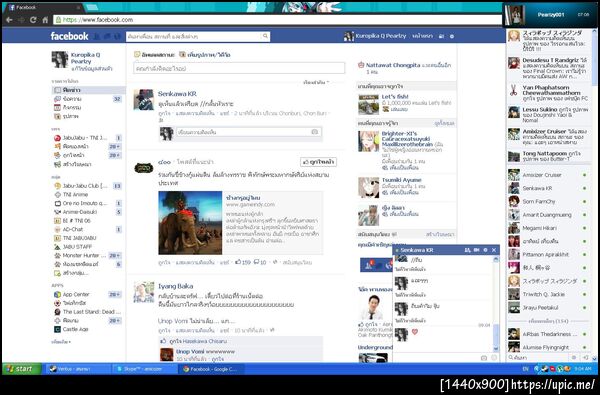Screen dimensions: 600x395
Task: Open Messages with 32 unread
Action: coord(88,99)
